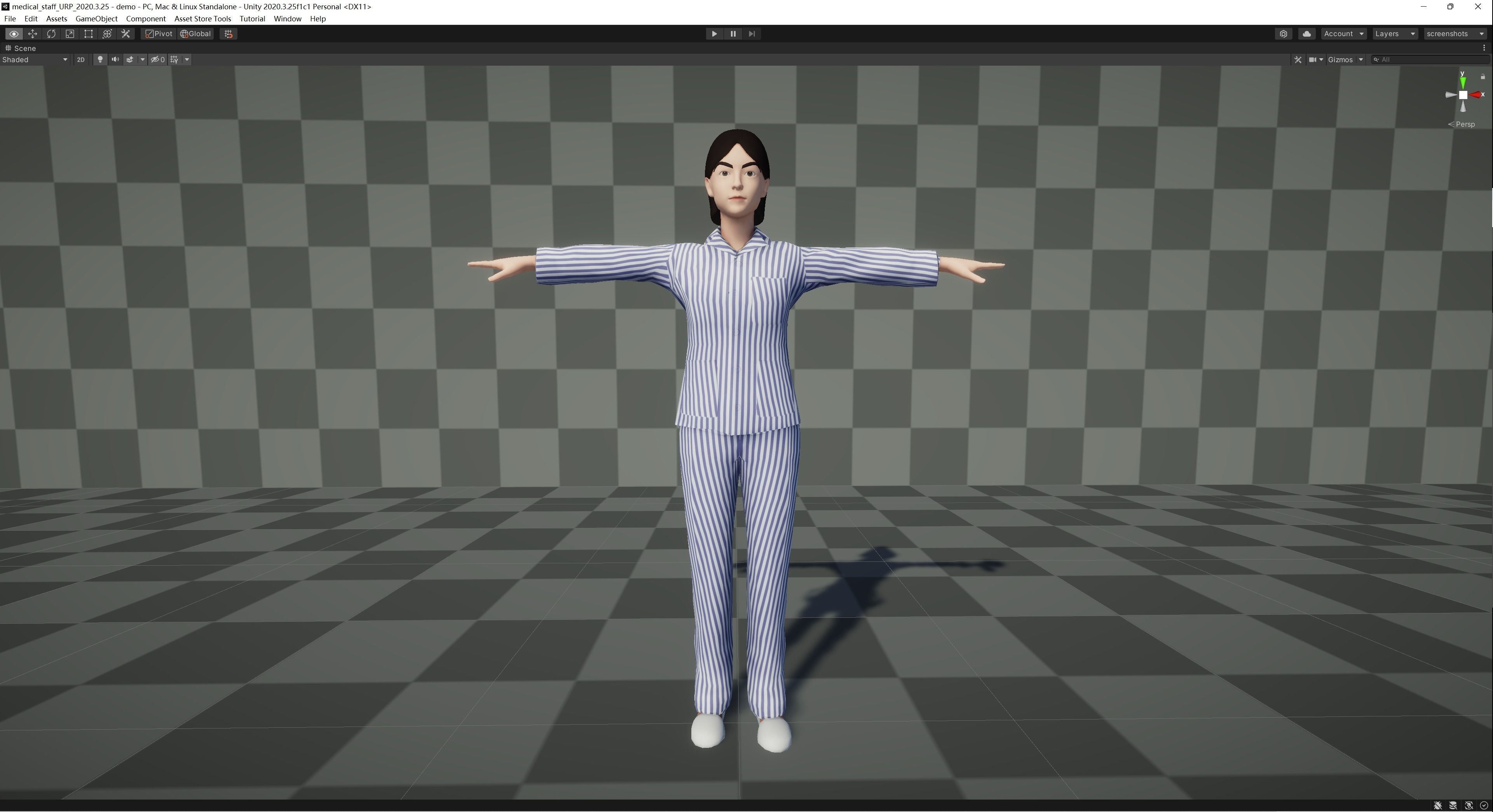1493x812 pixels.
Task: Open Scene tab options kebab menu
Action: coord(1484,47)
